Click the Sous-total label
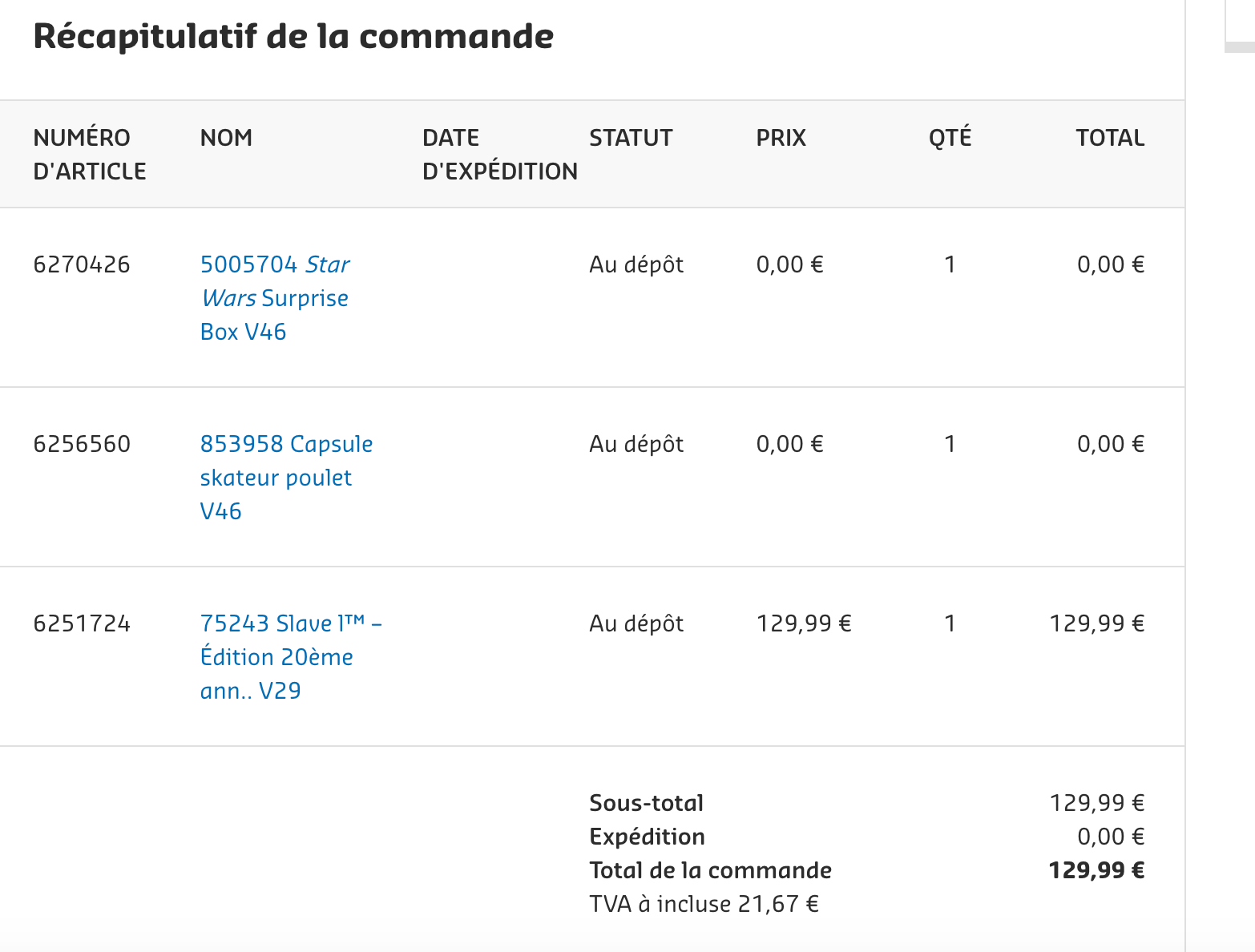 click(x=646, y=803)
